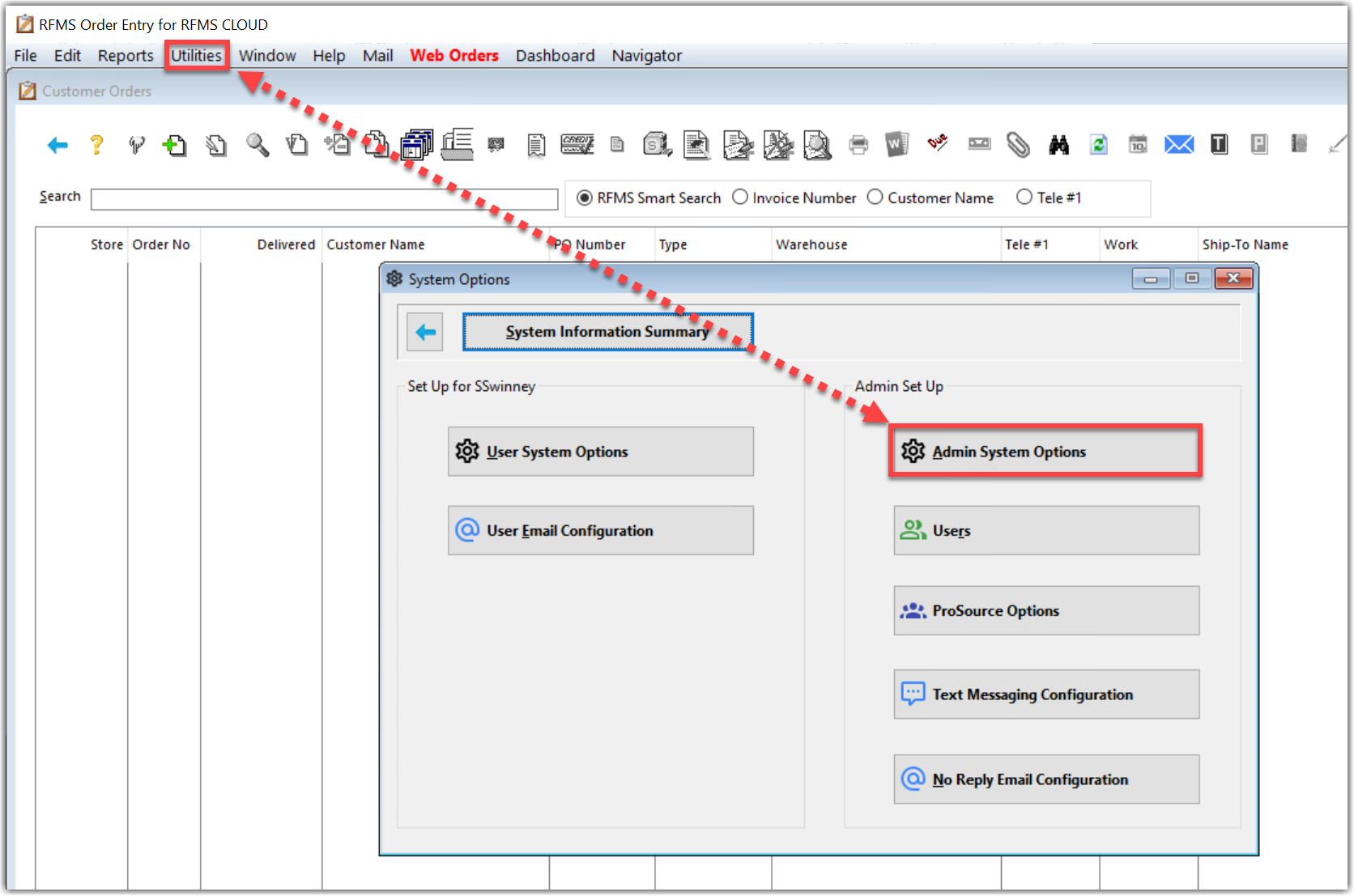Select the Invoice Number search option
1354x896 pixels.
740,197
